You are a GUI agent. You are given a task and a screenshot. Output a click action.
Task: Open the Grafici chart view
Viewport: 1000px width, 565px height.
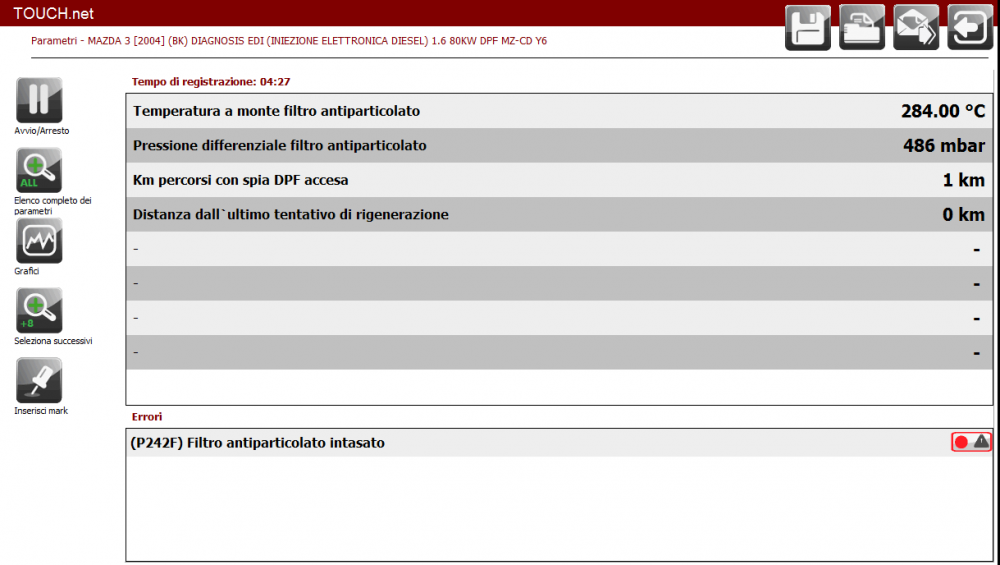[39, 240]
